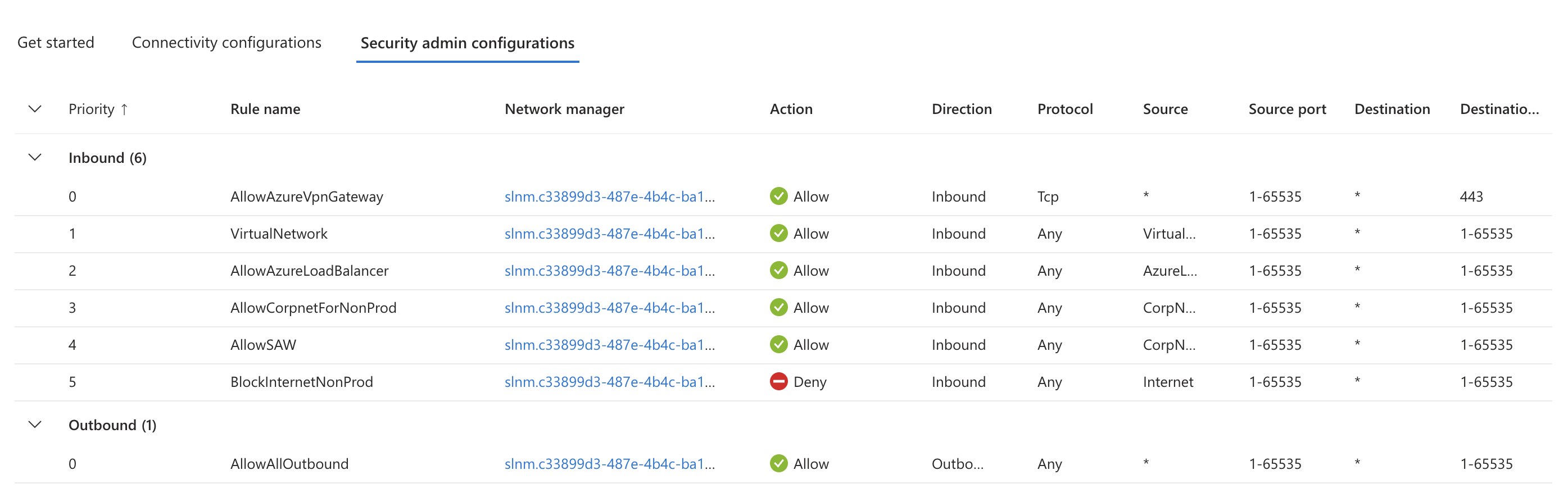Click the Priority ascending sort arrow
Image resolution: width=1568 pixels, height=502 pixels.
pos(124,109)
